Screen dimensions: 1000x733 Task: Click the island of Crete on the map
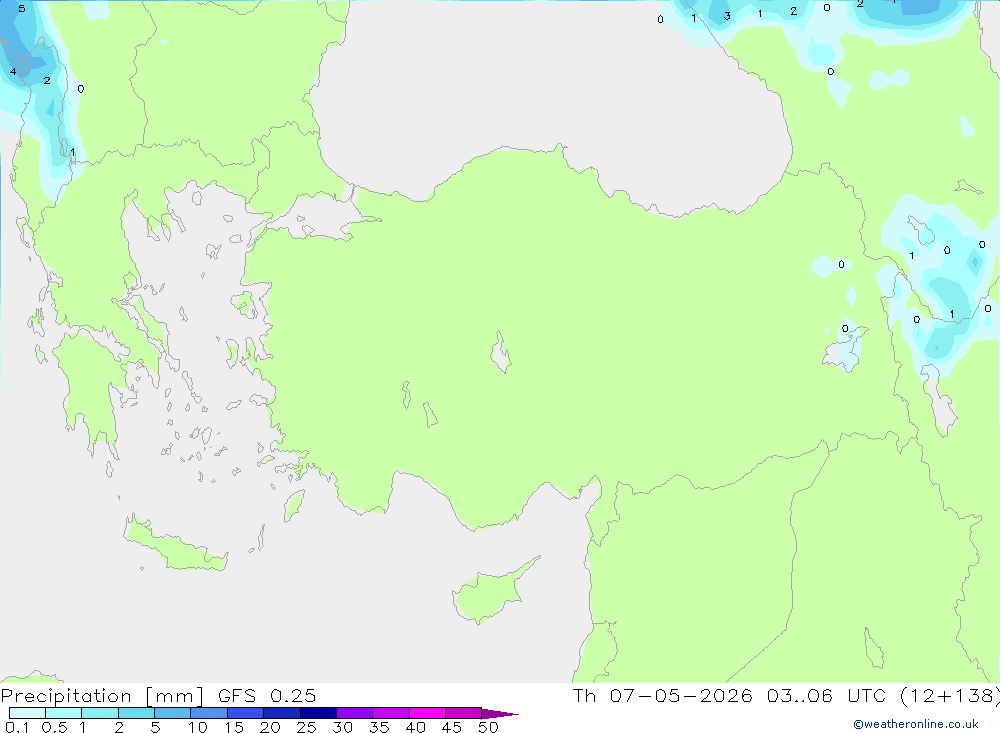(x=175, y=545)
